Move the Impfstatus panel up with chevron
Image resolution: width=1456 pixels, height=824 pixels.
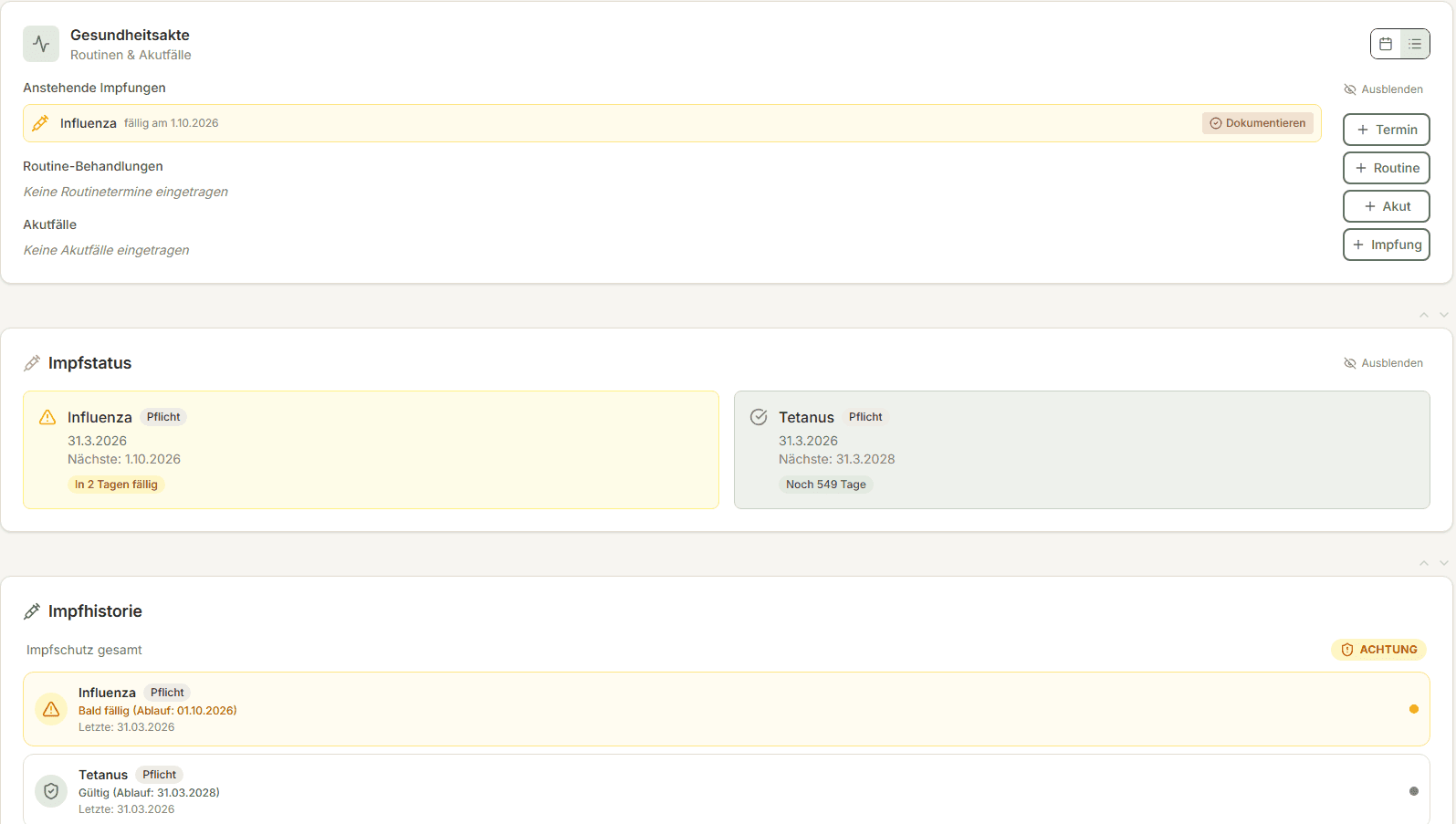pos(1424,315)
